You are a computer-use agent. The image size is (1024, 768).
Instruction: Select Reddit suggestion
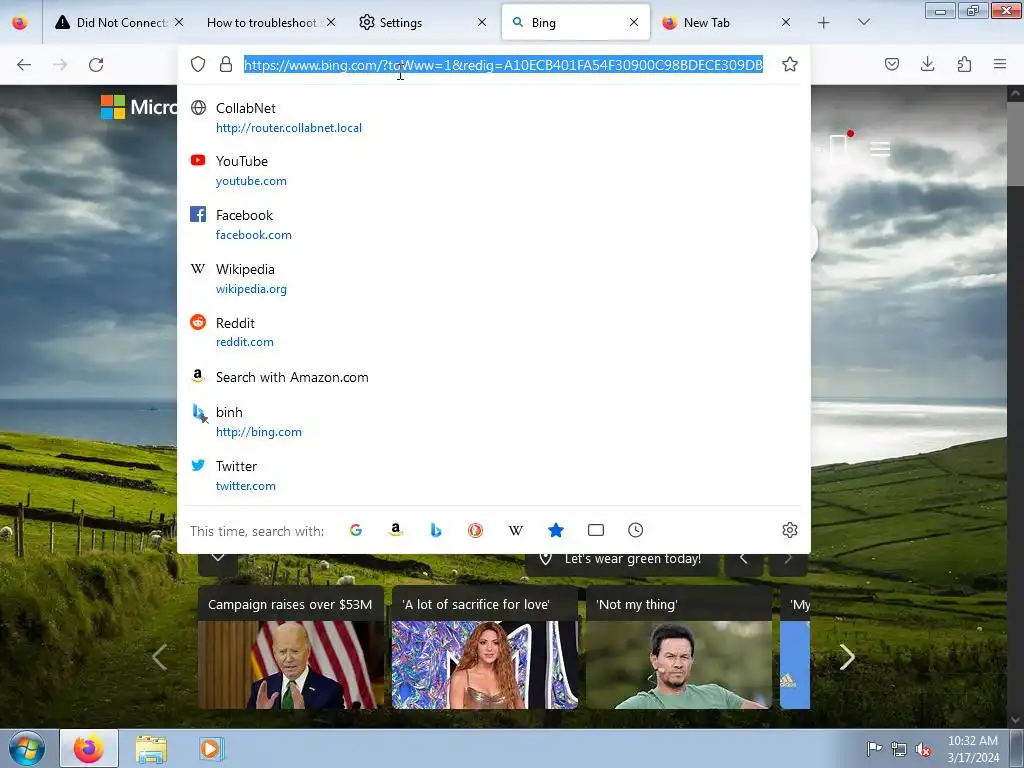[494, 332]
